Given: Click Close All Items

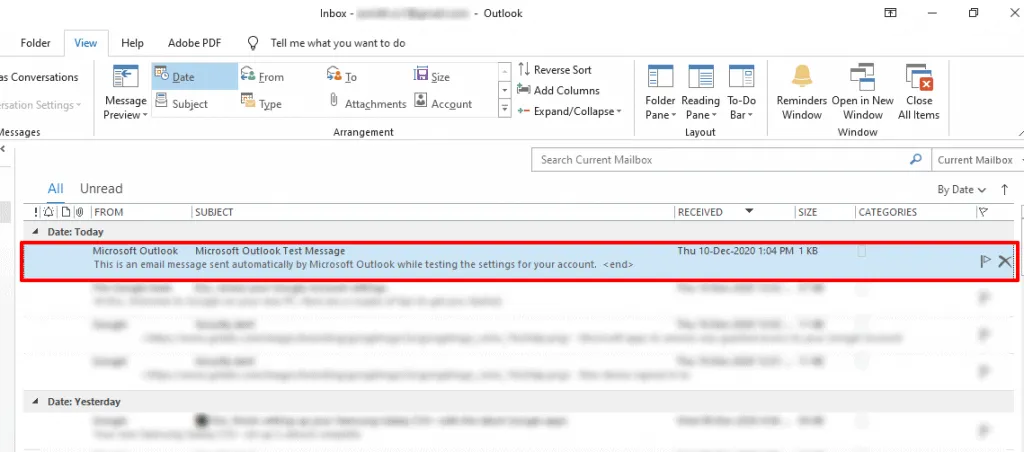Looking at the screenshot, I should pos(919,91).
